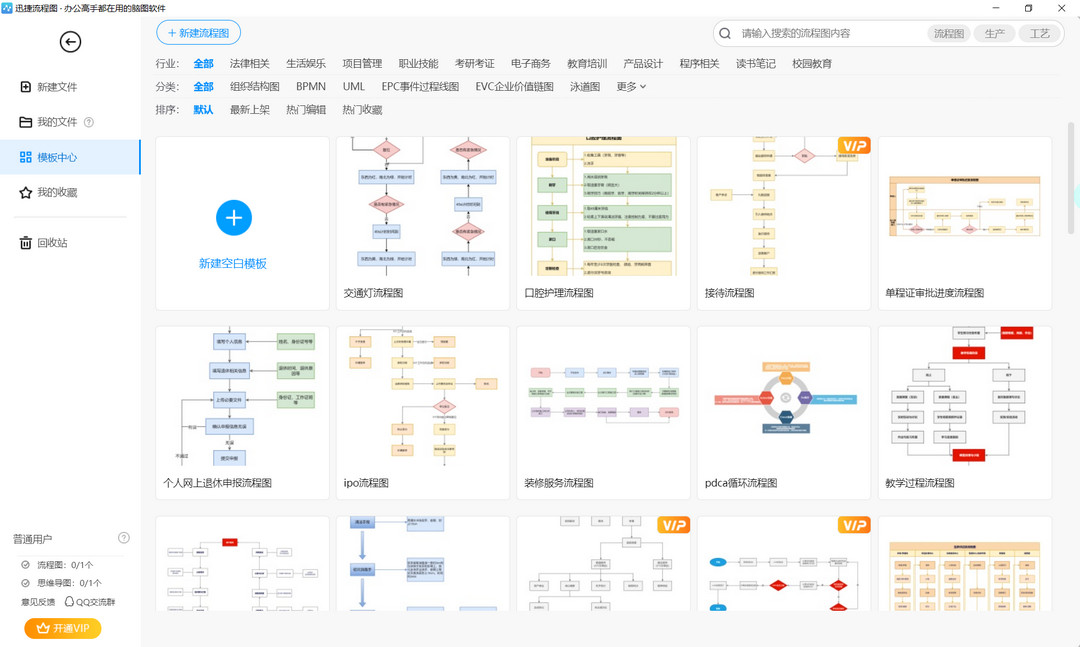This screenshot has width=1080, height=647.
Task: Click the 我的收藏 star icon
Action: pos(26,193)
